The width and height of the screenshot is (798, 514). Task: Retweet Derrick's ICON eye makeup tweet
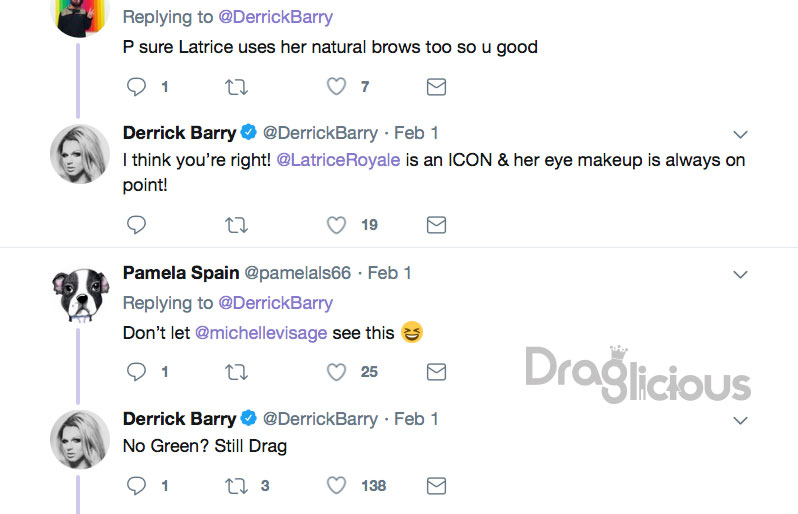click(x=237, y=225)
